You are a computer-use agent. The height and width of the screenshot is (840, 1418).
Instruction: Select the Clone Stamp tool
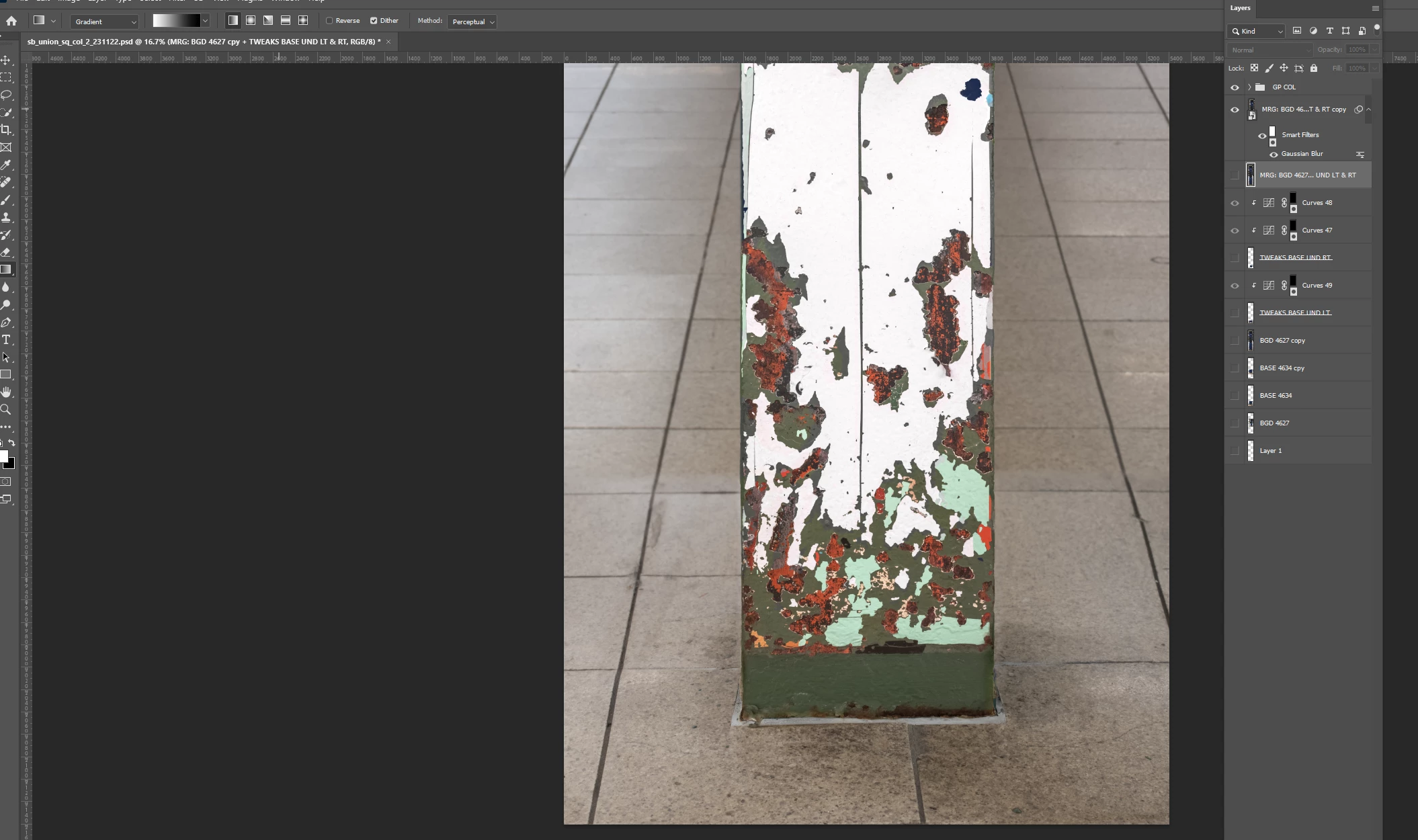pos(6,217)
